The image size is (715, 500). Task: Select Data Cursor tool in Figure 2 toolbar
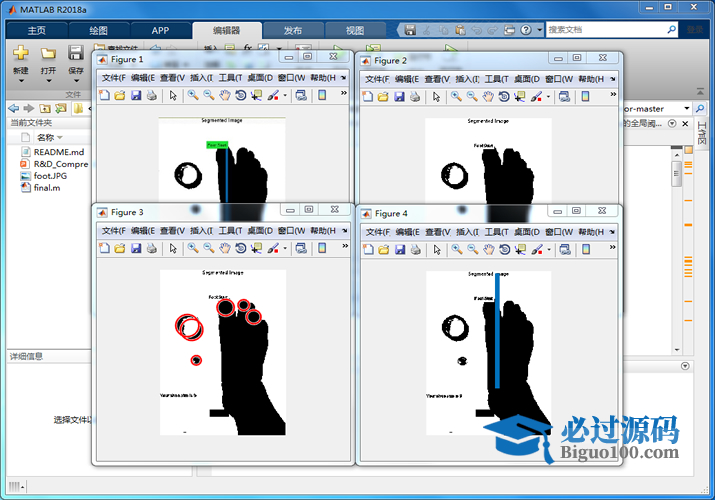520,97
